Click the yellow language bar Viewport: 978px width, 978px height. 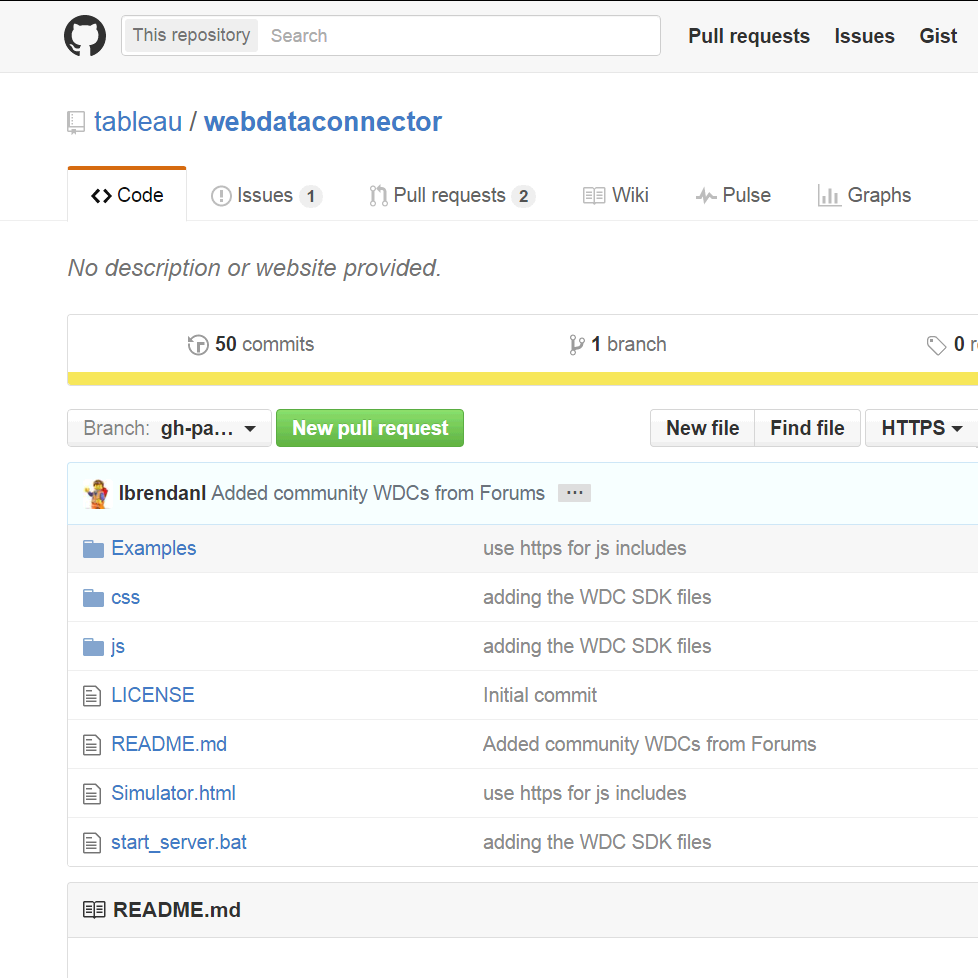(522, 379)
